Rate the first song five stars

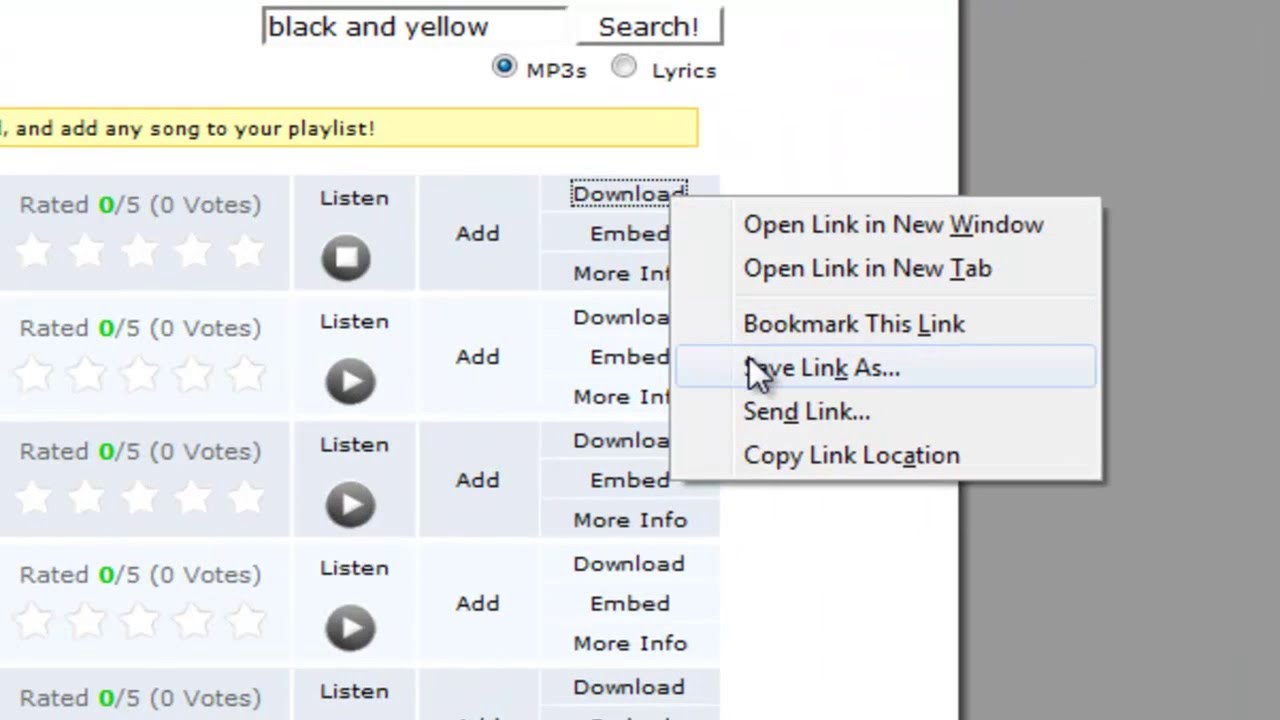(245, 251)
